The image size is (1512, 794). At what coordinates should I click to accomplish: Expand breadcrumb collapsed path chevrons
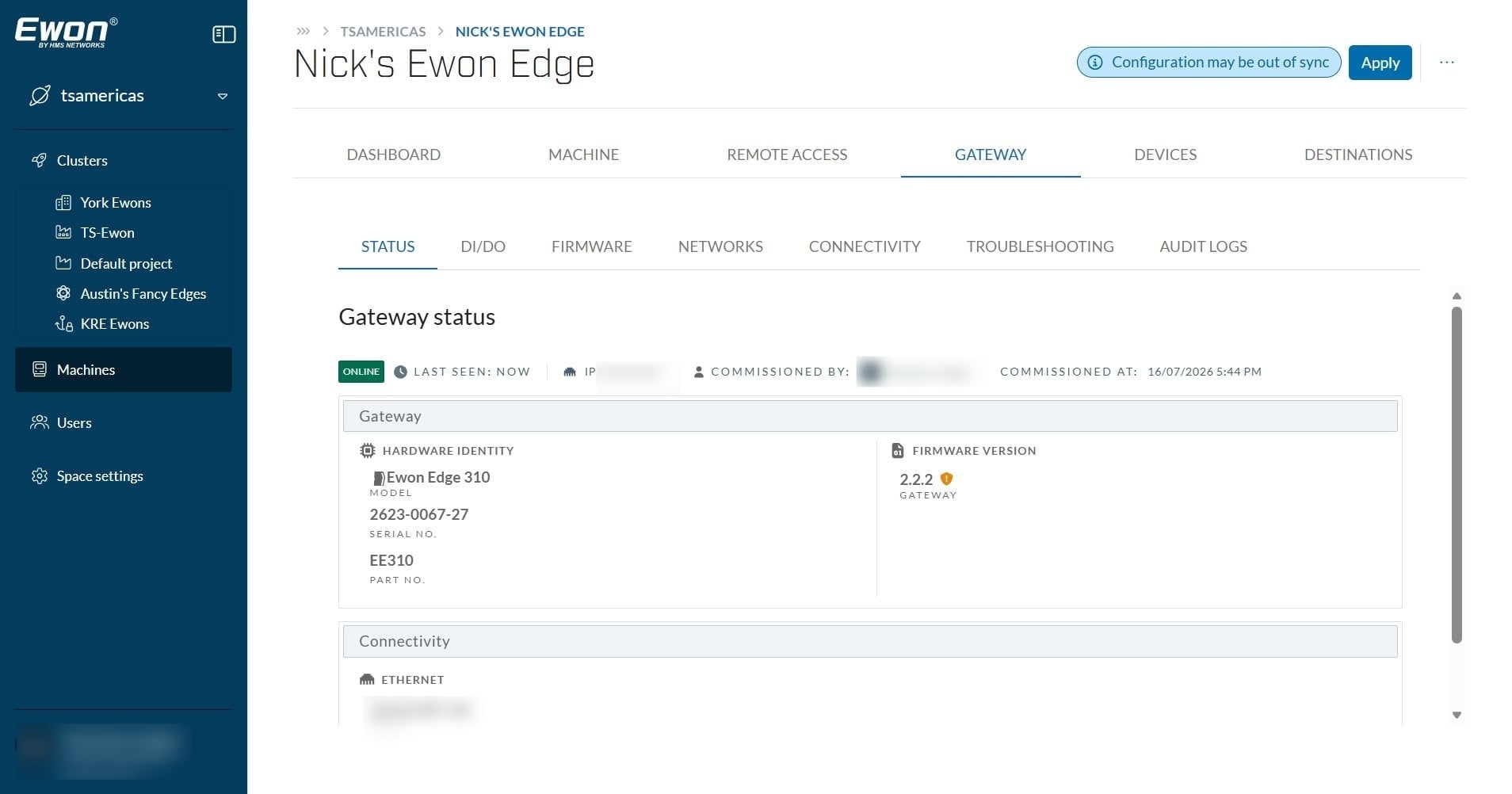point(303,32)
